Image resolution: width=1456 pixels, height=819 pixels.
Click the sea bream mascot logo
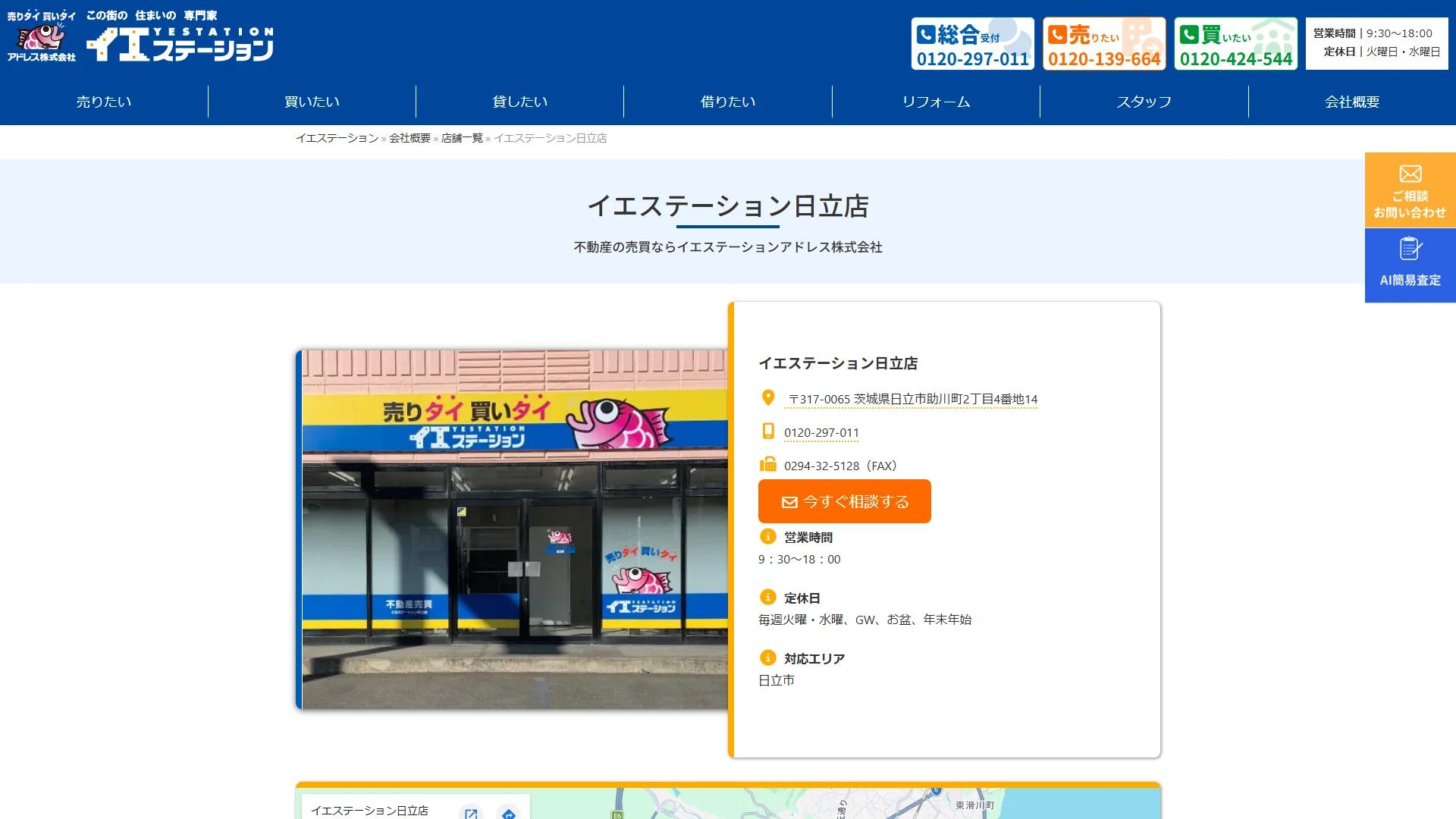(x=42, y=37)
